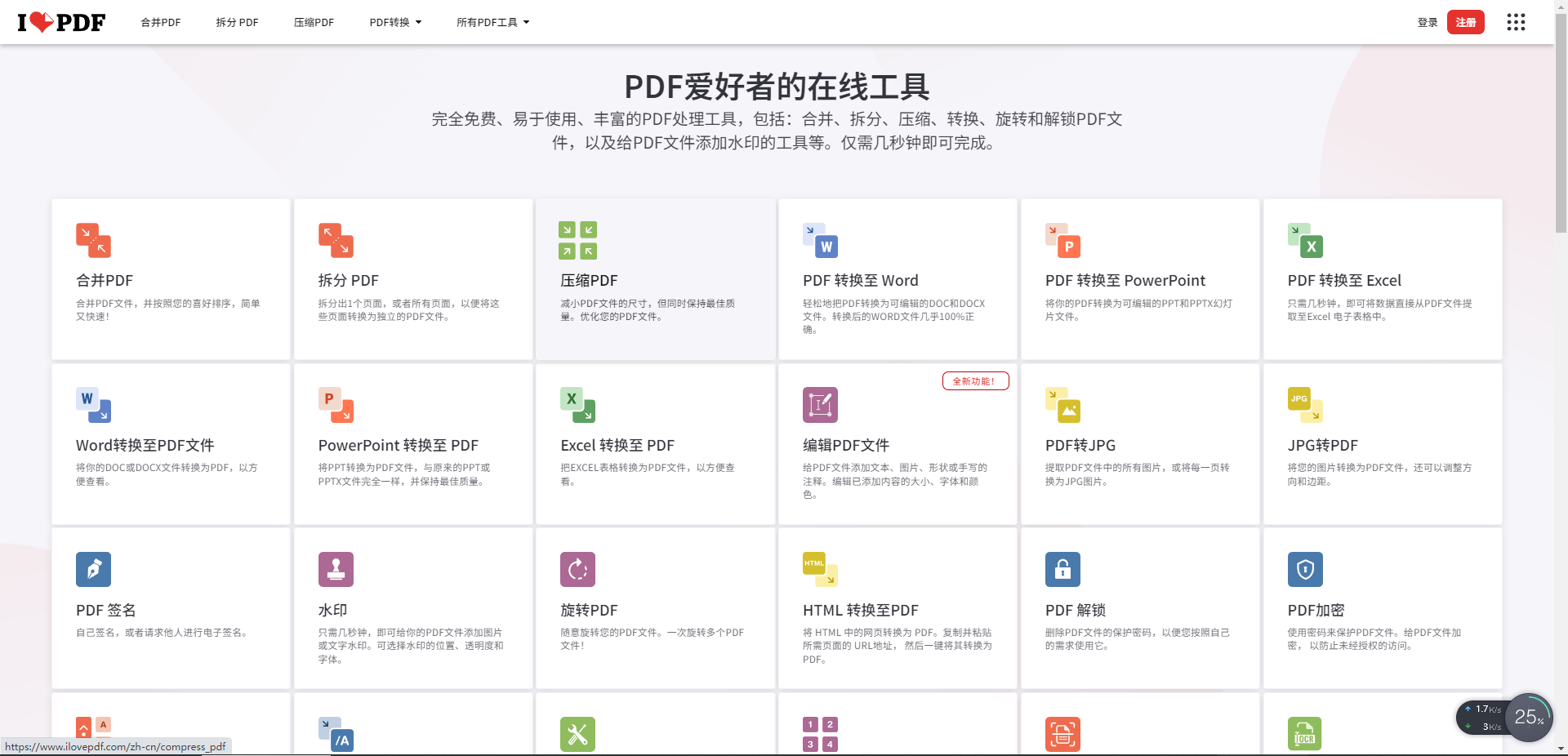This screenshot has width=1568, height=756.
Task: Click the 全新功能! badge on edit card
Action: 975,381
